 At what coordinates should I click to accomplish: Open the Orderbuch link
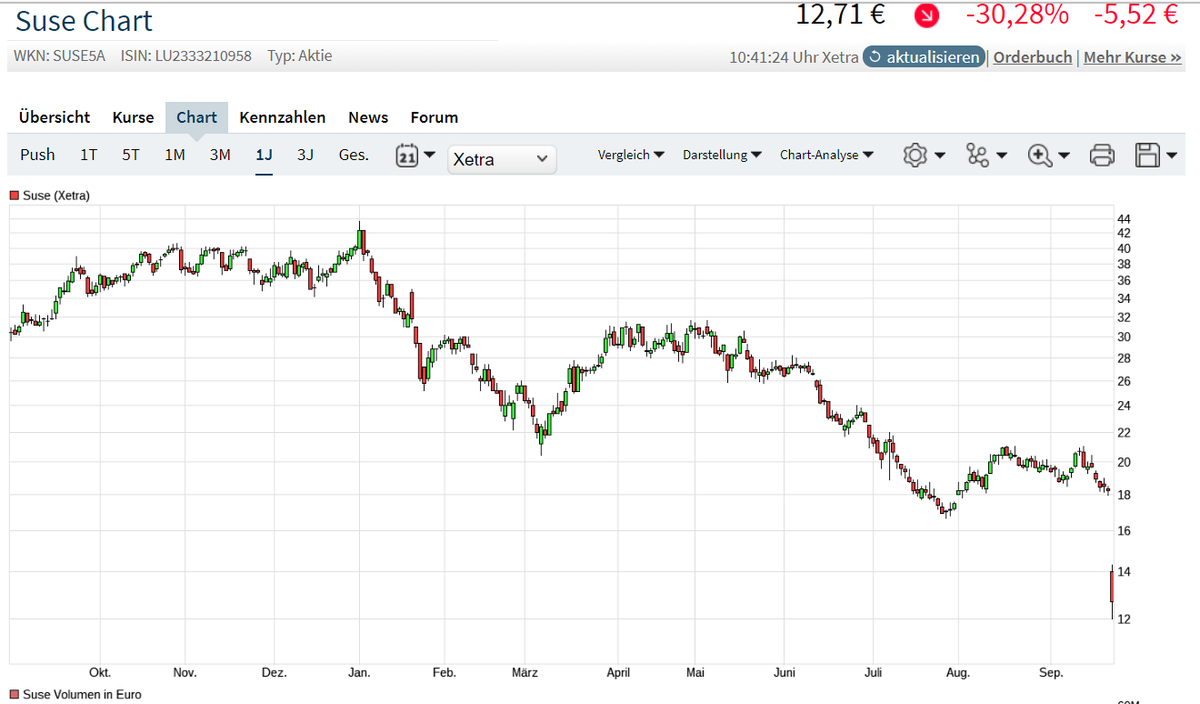(x=1032, y=57)
